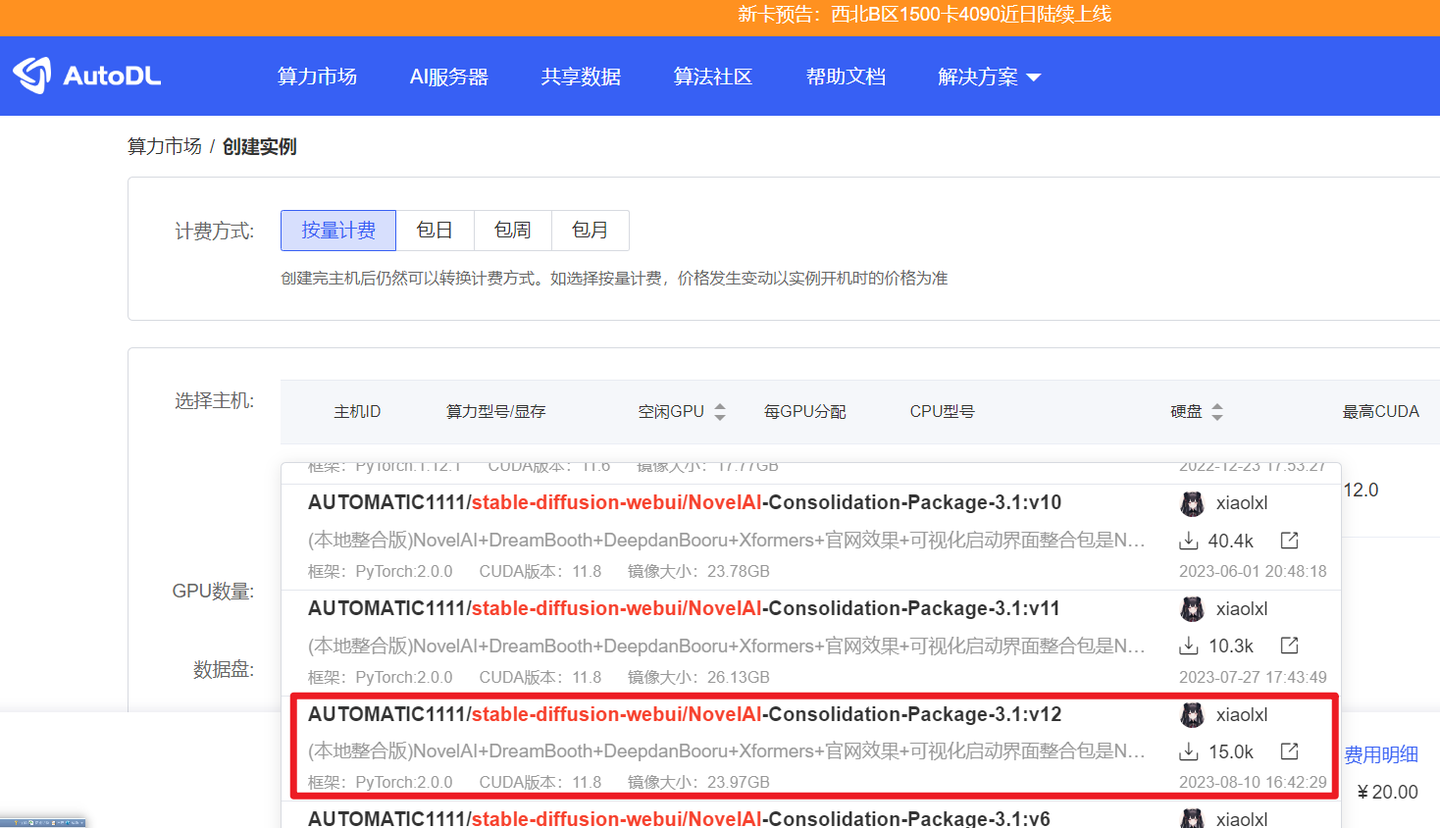This screenshot has height=828, width=1440.
Task: Navigate to 帮助文档 in the top navigation
Action: (x=846, y=76)
